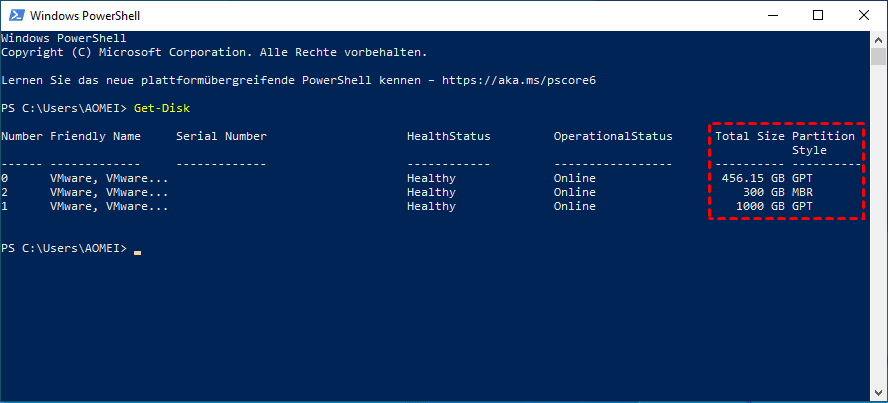Close the Windows PowerShell window
Viewport: 888px width, 403px height.
(x=864, y=16)
